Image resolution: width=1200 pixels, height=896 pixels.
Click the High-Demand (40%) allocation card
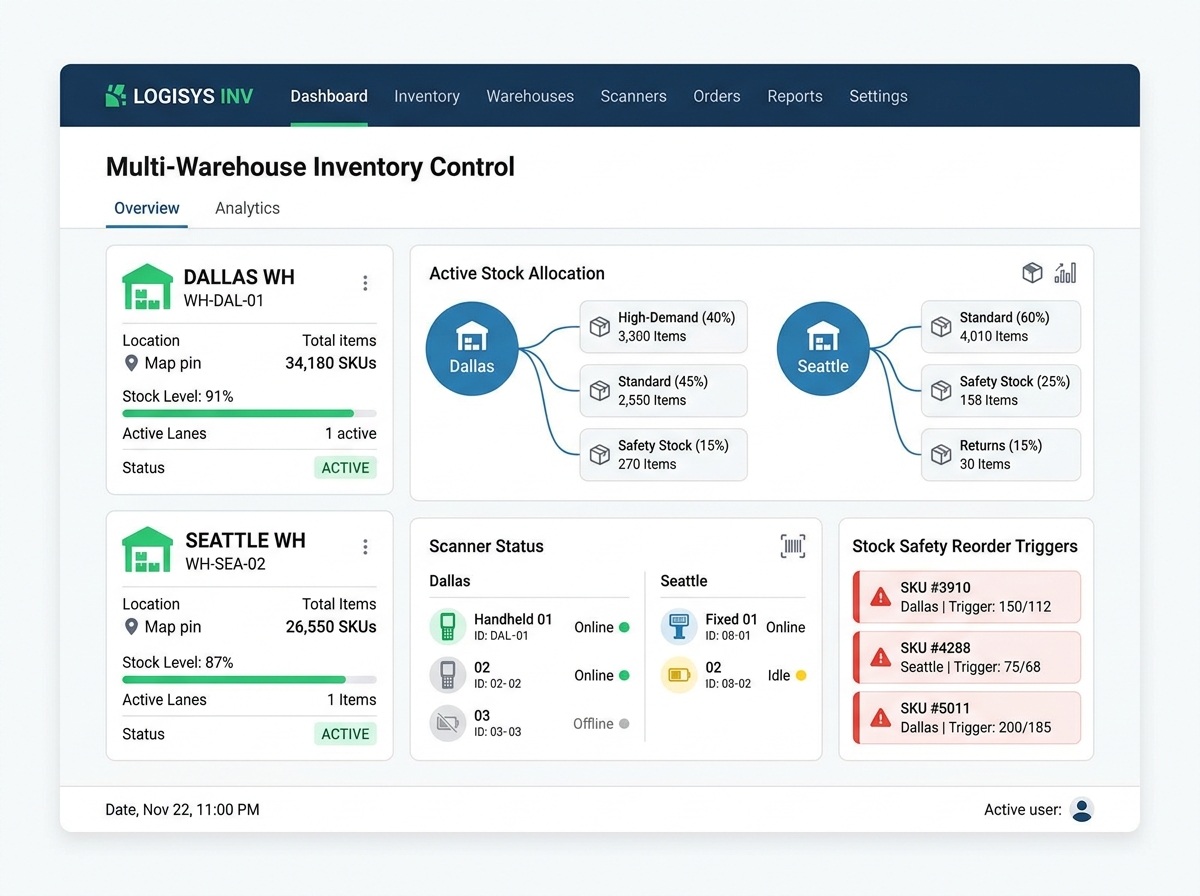coord(663,327)
